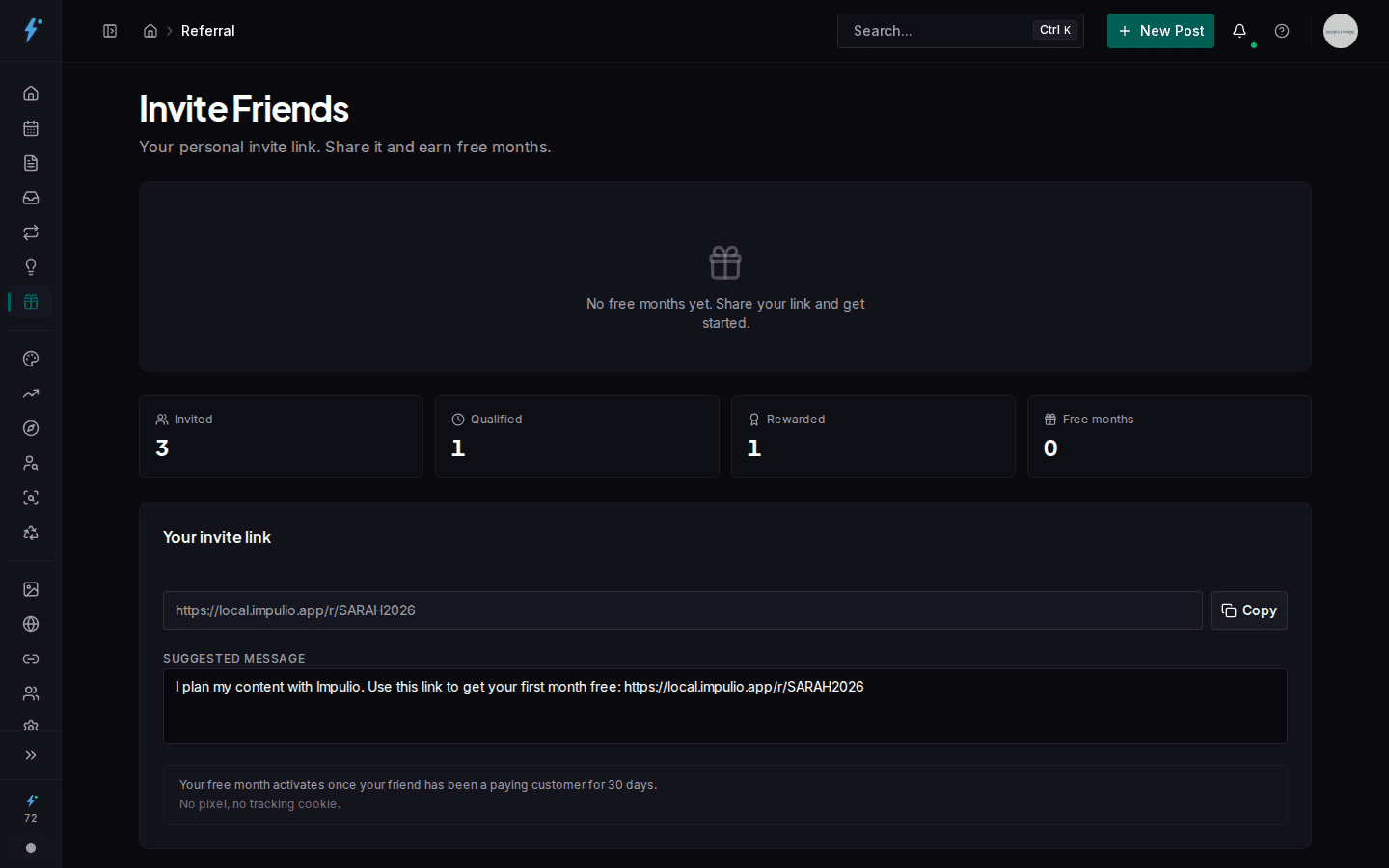Image resolution: width=1389 pixels, height=868 pixels.
Task: Open the team users icon in sidebar
Action: click(31, 693)
